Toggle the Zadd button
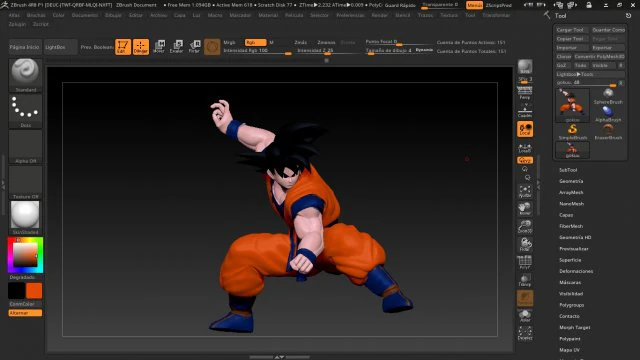 (x=301, y=42)
